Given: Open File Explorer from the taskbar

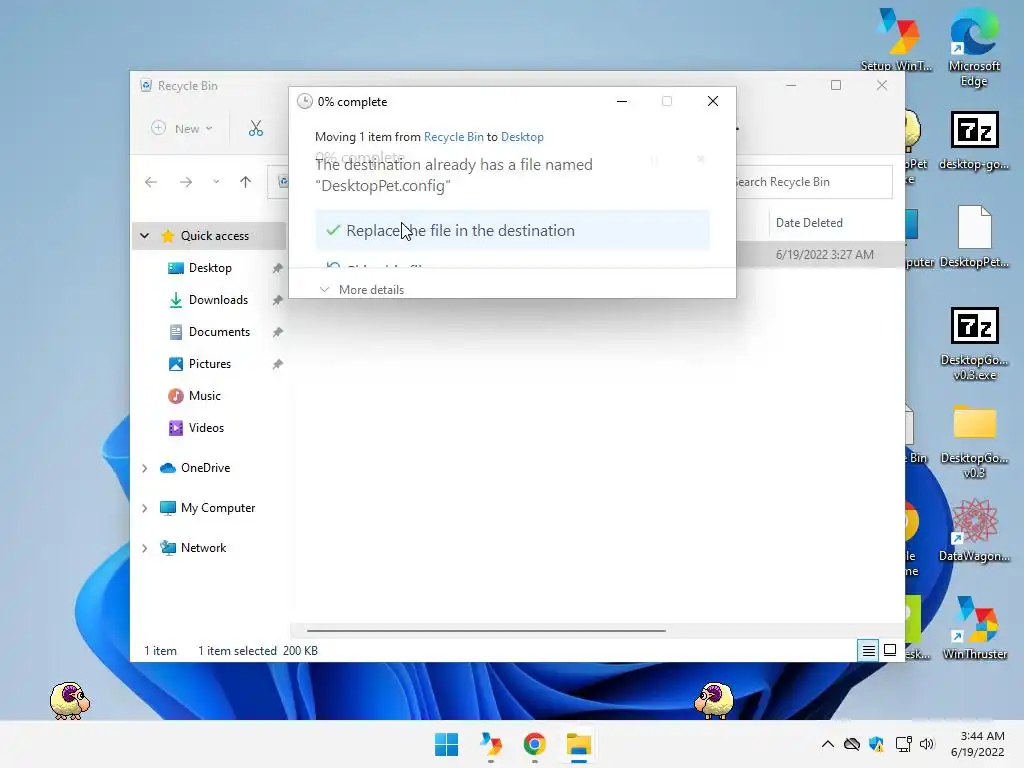Looking at the screenshot, I should coord(579,744).
